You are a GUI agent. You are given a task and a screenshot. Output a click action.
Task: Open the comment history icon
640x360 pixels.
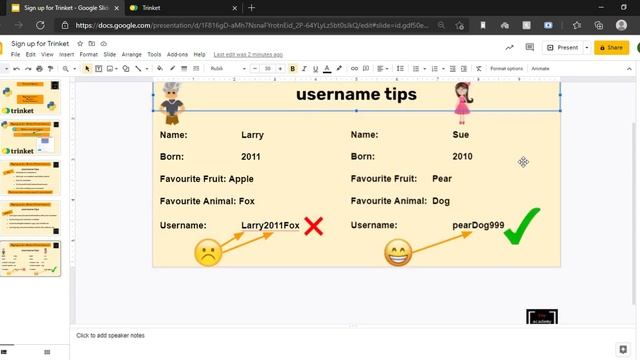530,47
